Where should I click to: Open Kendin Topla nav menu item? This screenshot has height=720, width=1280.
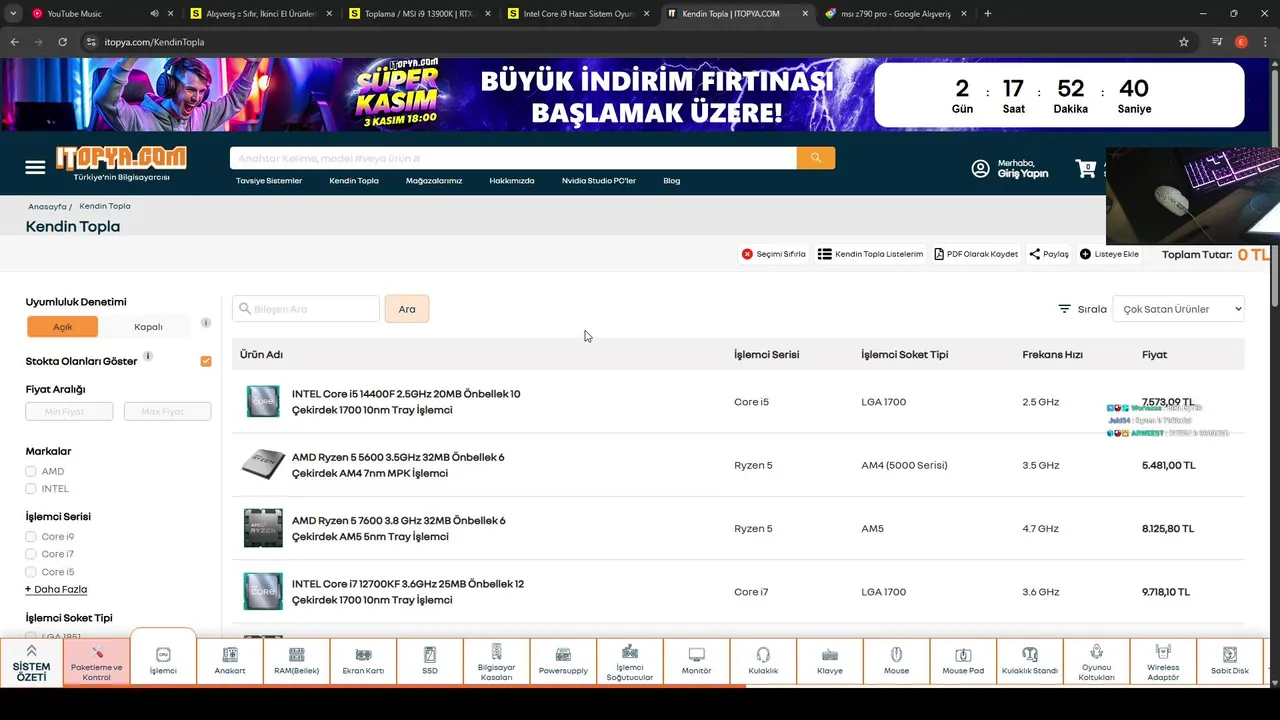(x=354, y=181)
